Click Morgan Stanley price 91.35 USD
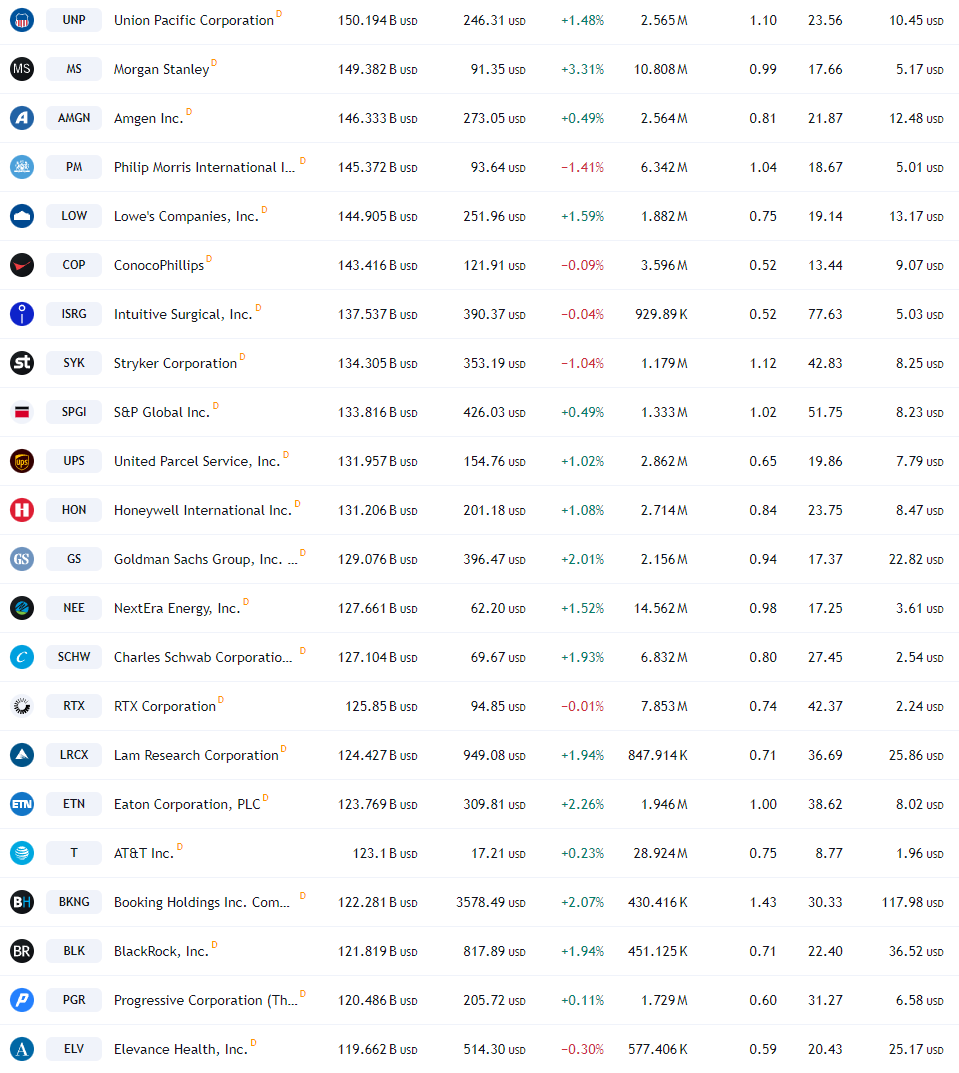 [498, 69]
